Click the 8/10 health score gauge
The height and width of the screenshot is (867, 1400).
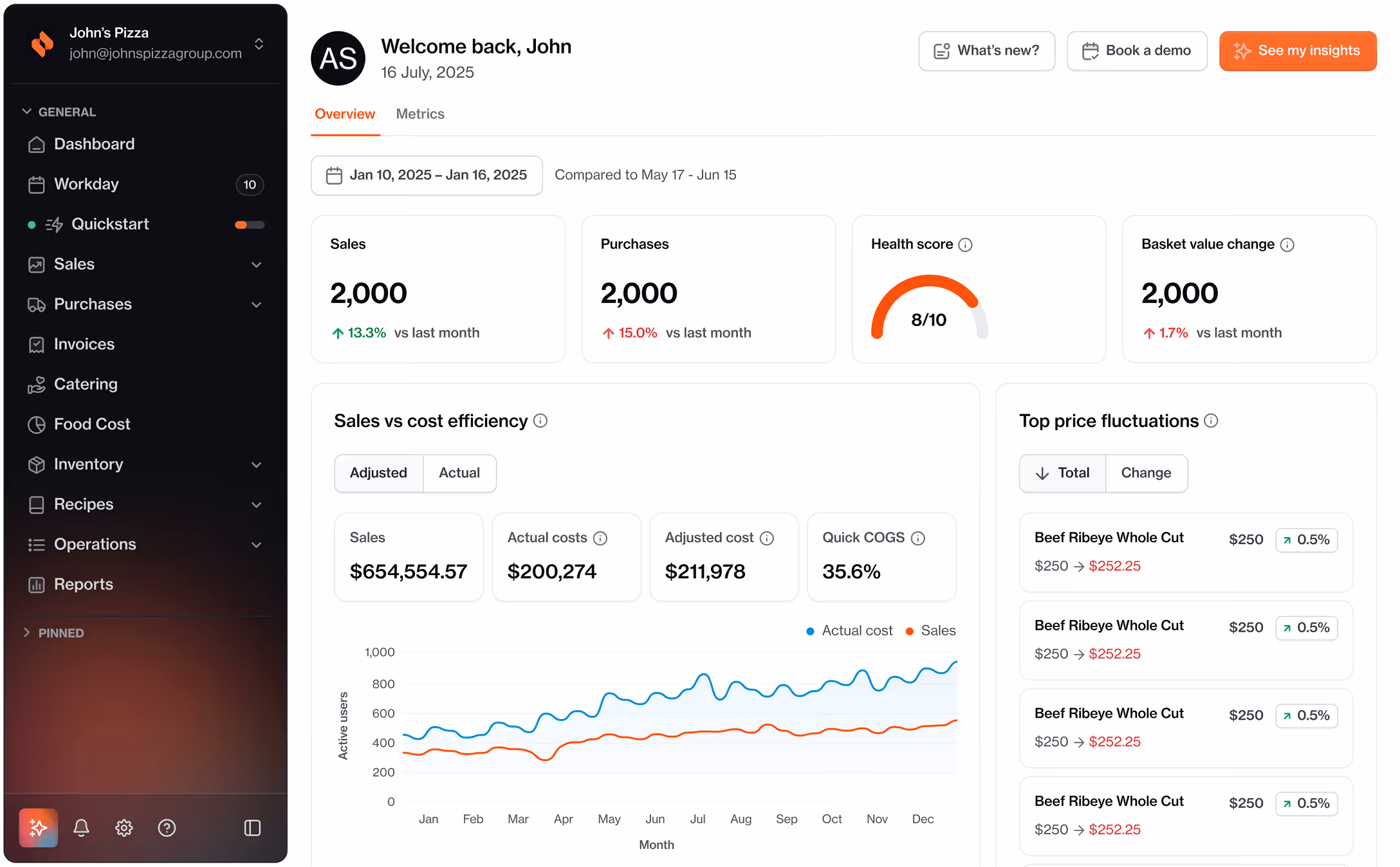(x=929, y=307)
